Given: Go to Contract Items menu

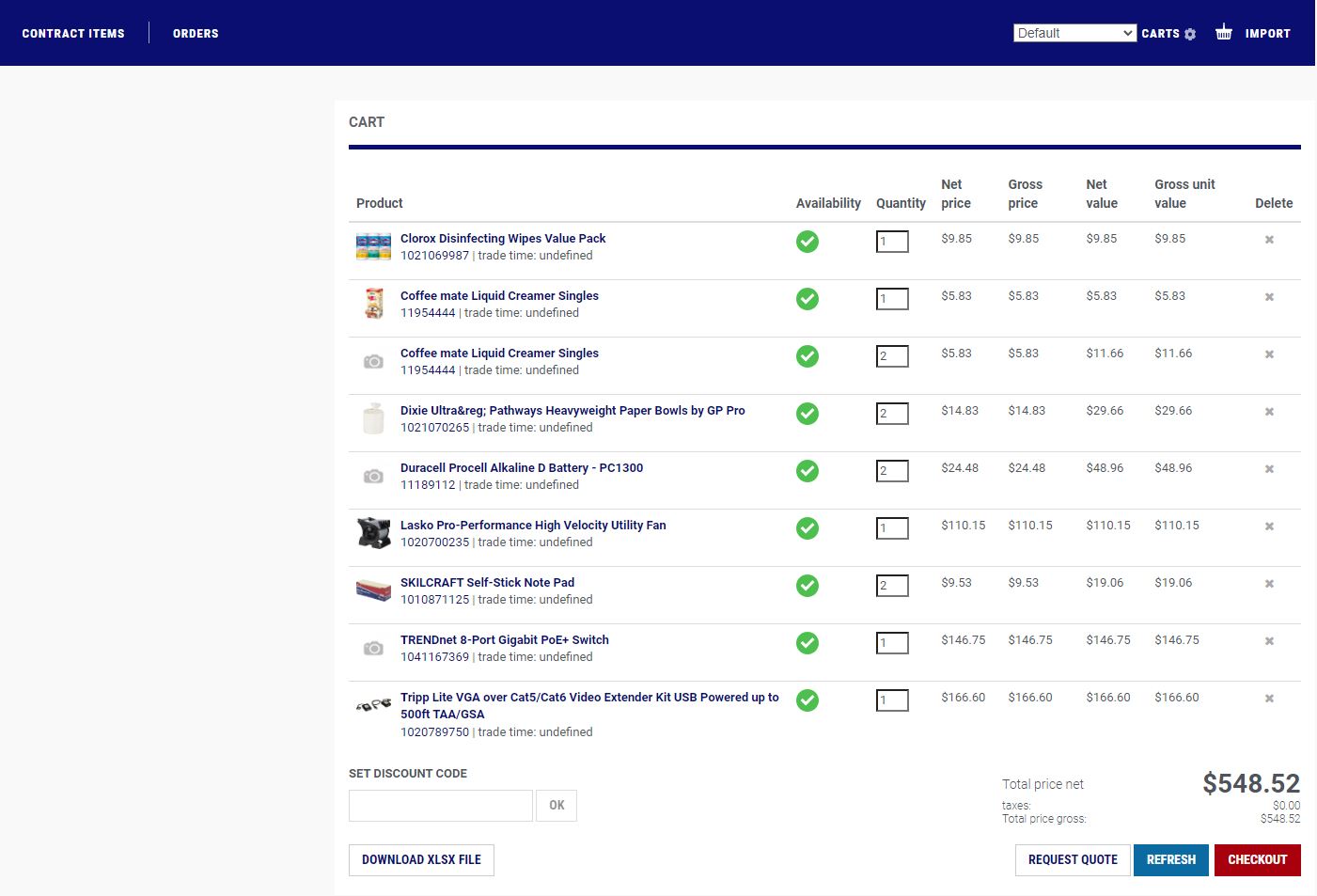Looking at the screenshot, I should pyautogui.click(x=73, y=34).
